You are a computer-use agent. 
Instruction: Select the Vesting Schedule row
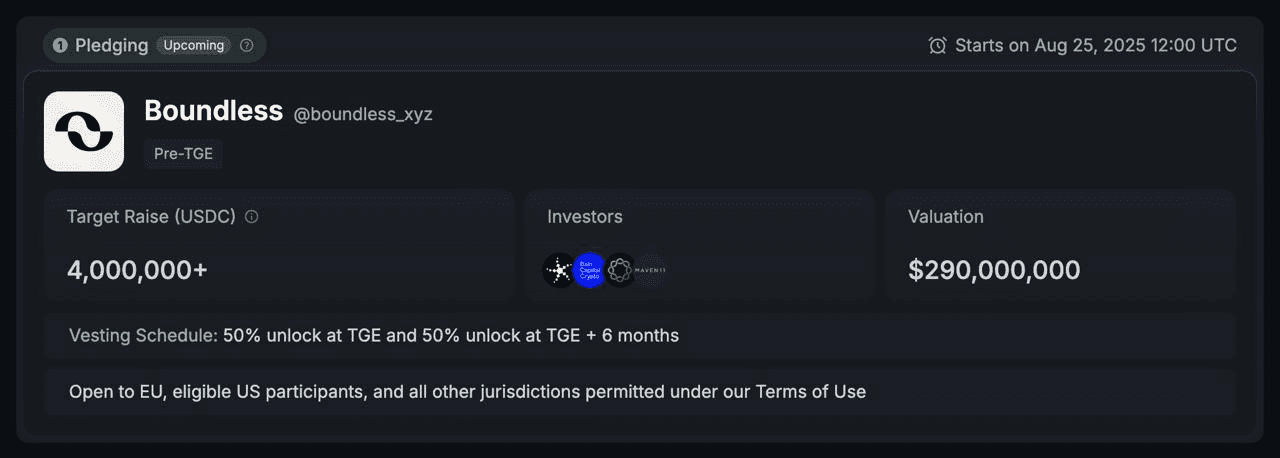(x=640, y=335)
